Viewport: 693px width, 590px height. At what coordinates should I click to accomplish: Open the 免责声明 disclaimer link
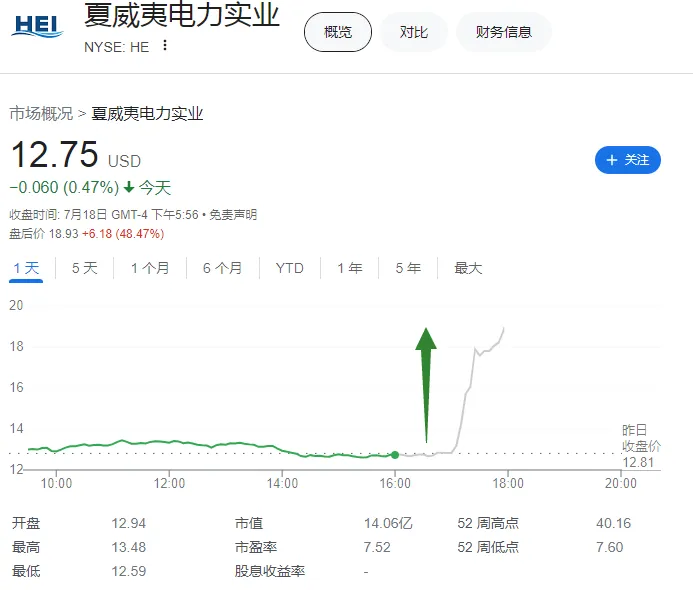(x=233, y=214)
